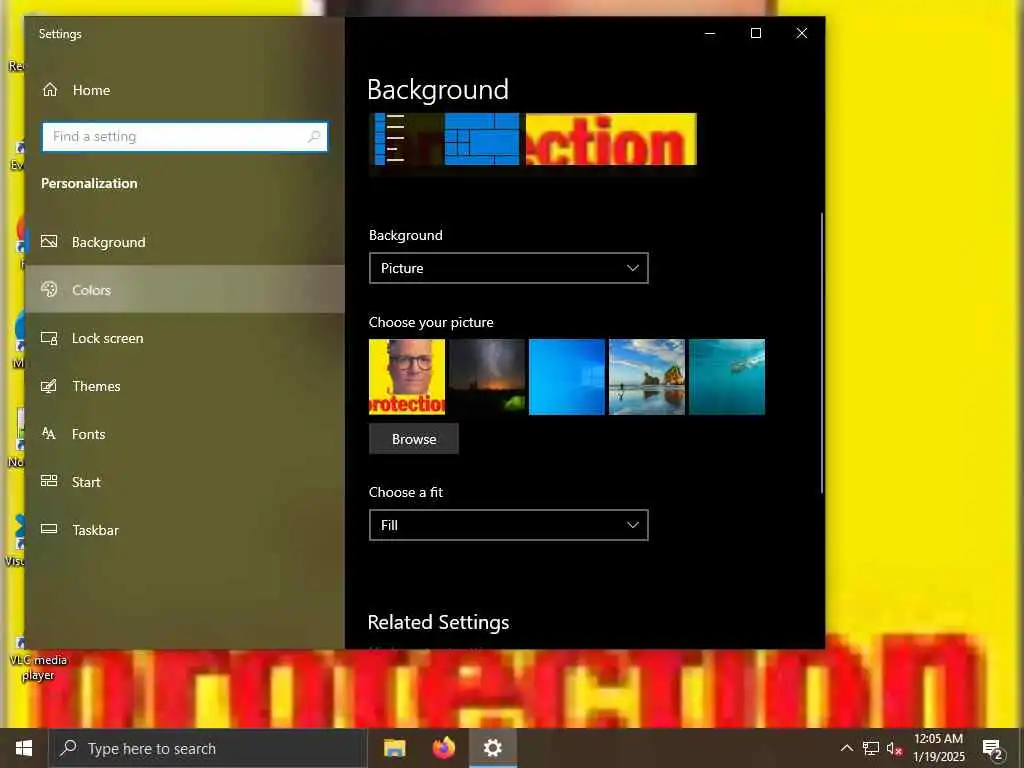This screenshot has height=768, width=1024.
Task: Select the beach rock picture thumbnail
Action: 647,377
